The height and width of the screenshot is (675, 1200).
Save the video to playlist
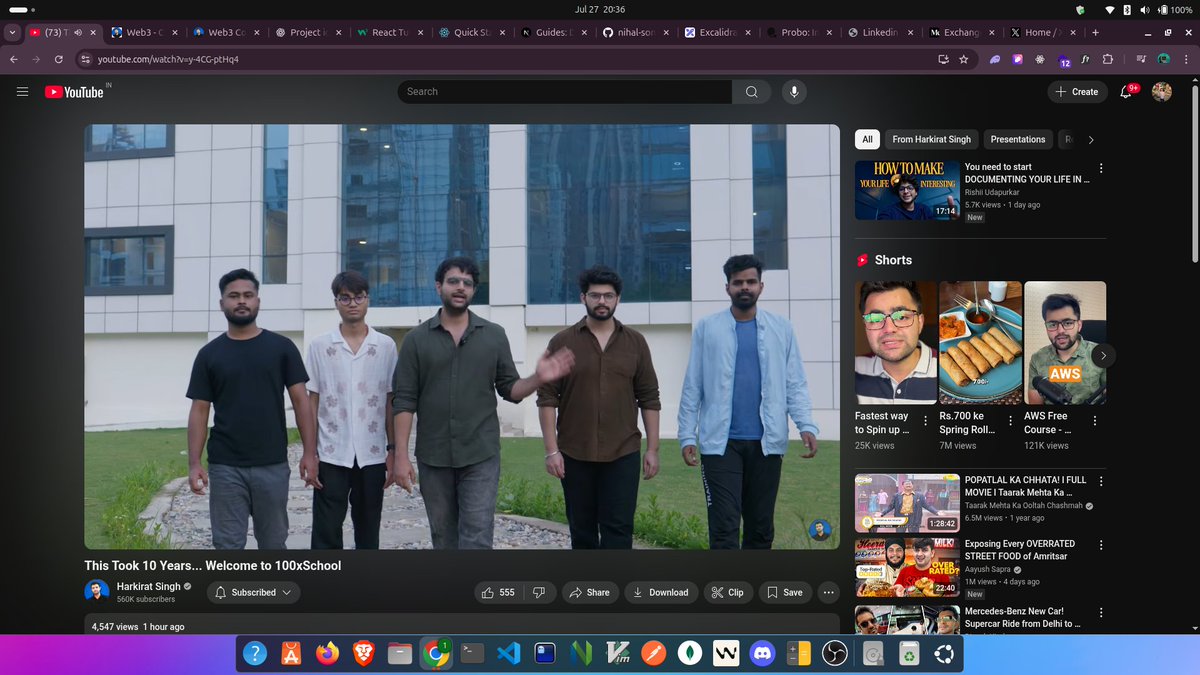tap(785, 592)
